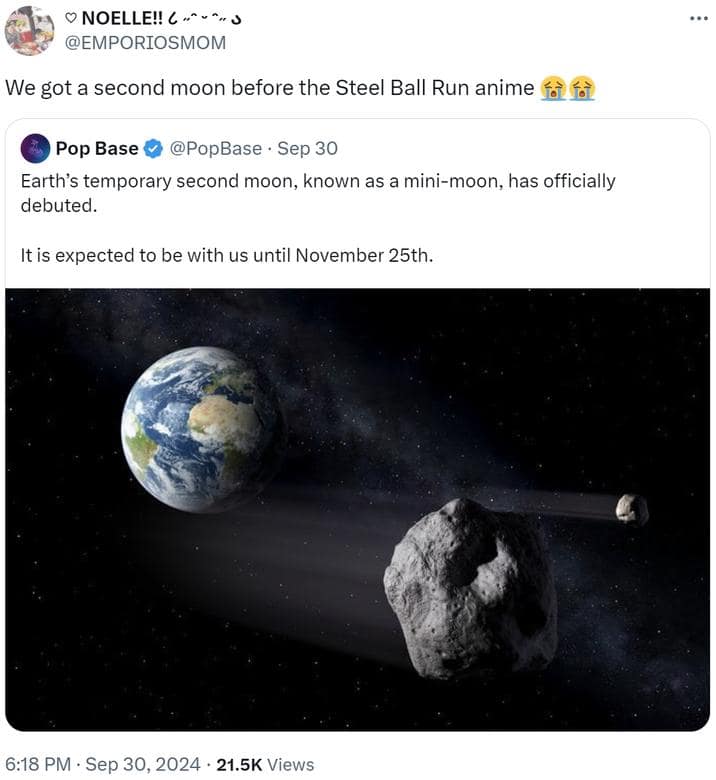Open the three-dot more options menu
The width and height of the screenshot is (716, 780).
[x=699, y=19]
